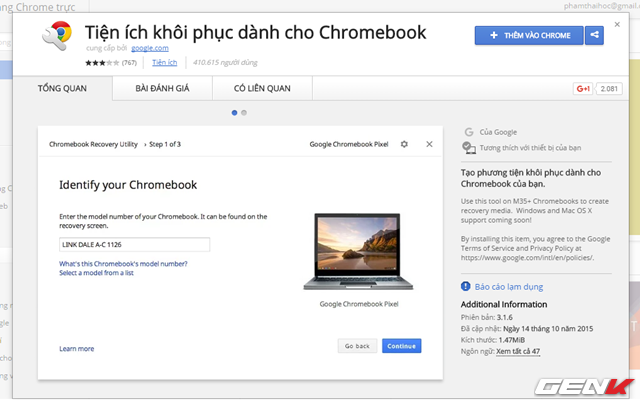The height and width of the screenshot is (400, 640).
Task: Close the recovery utility screenshot window
Action: click(429, 144)
